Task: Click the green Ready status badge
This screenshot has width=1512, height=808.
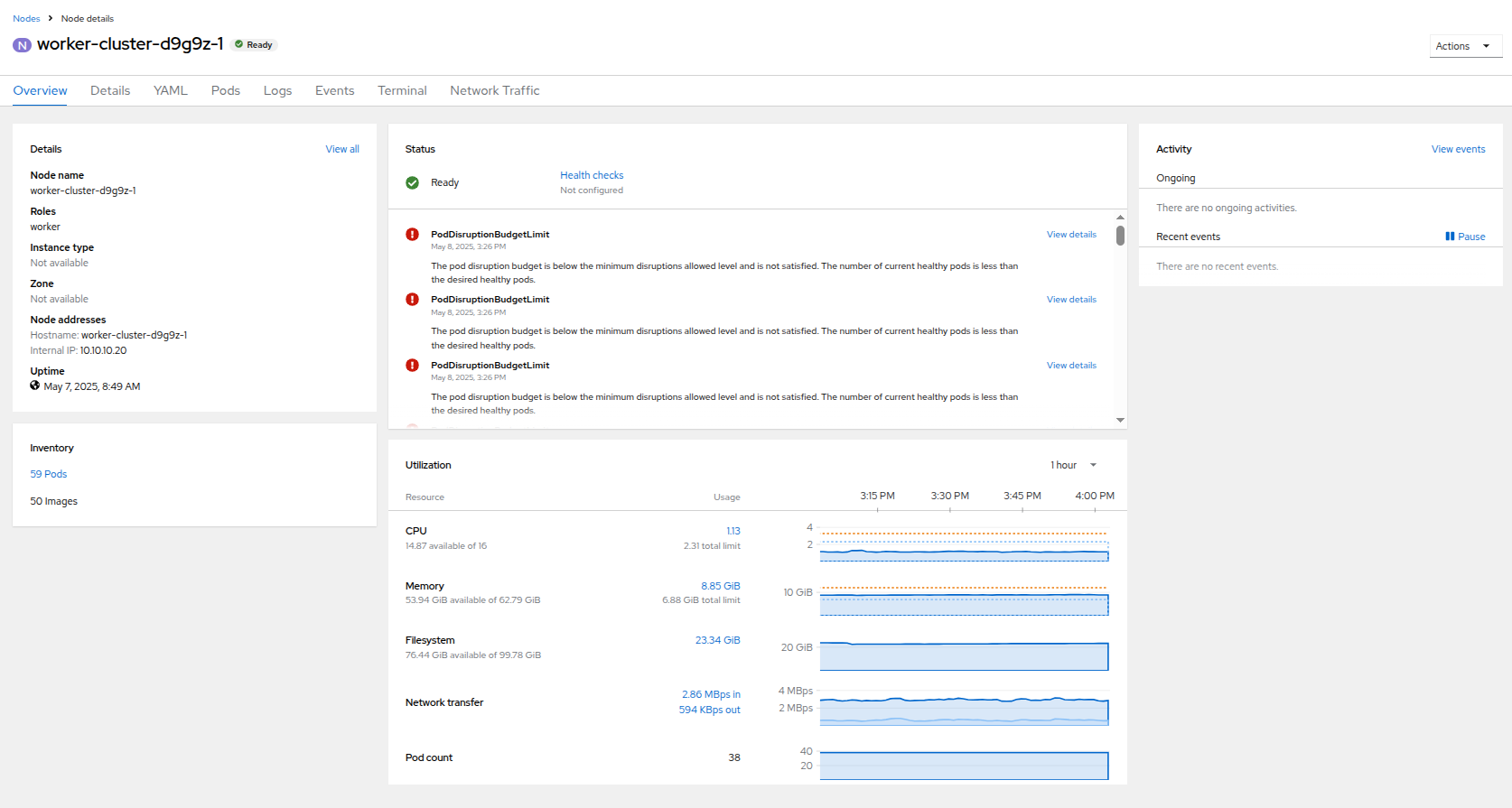Action: click(254, 44)
